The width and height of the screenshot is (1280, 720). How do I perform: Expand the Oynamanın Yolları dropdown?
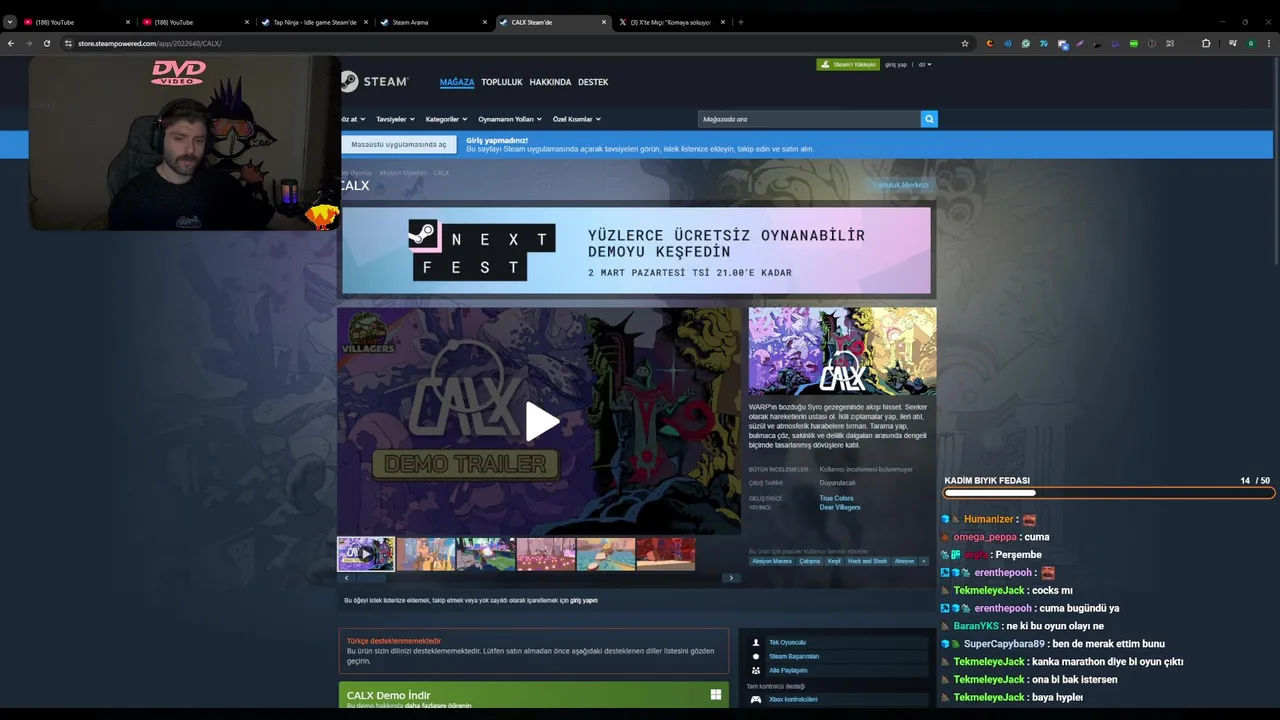(509, 119)
